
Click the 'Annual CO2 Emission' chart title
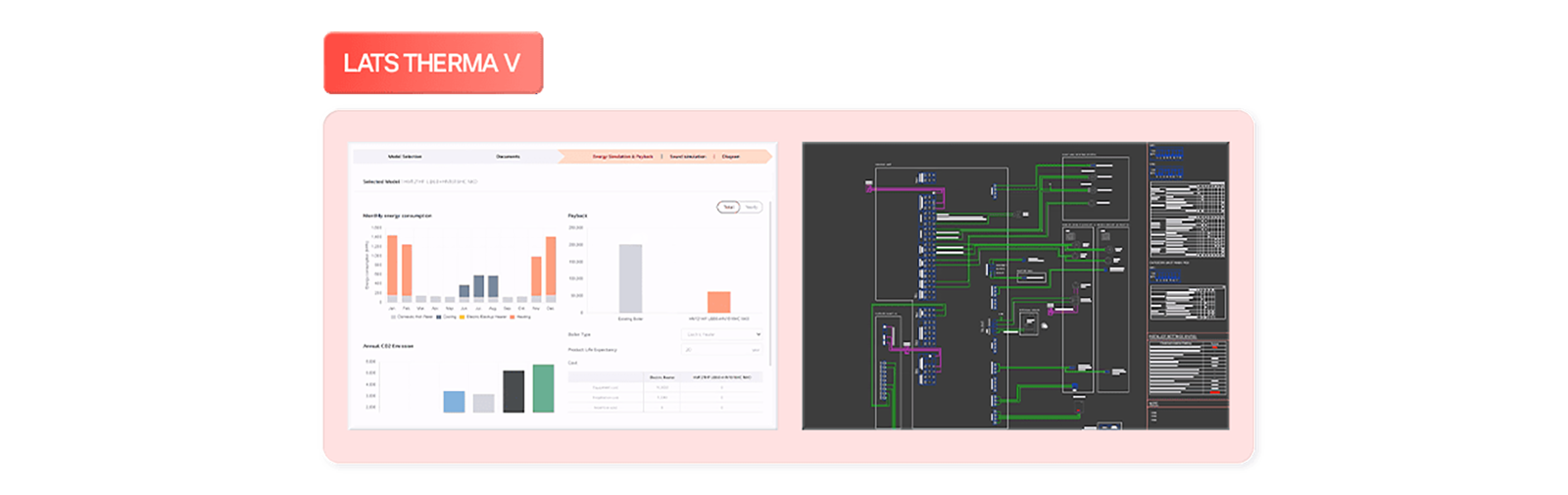pos(388,346)
